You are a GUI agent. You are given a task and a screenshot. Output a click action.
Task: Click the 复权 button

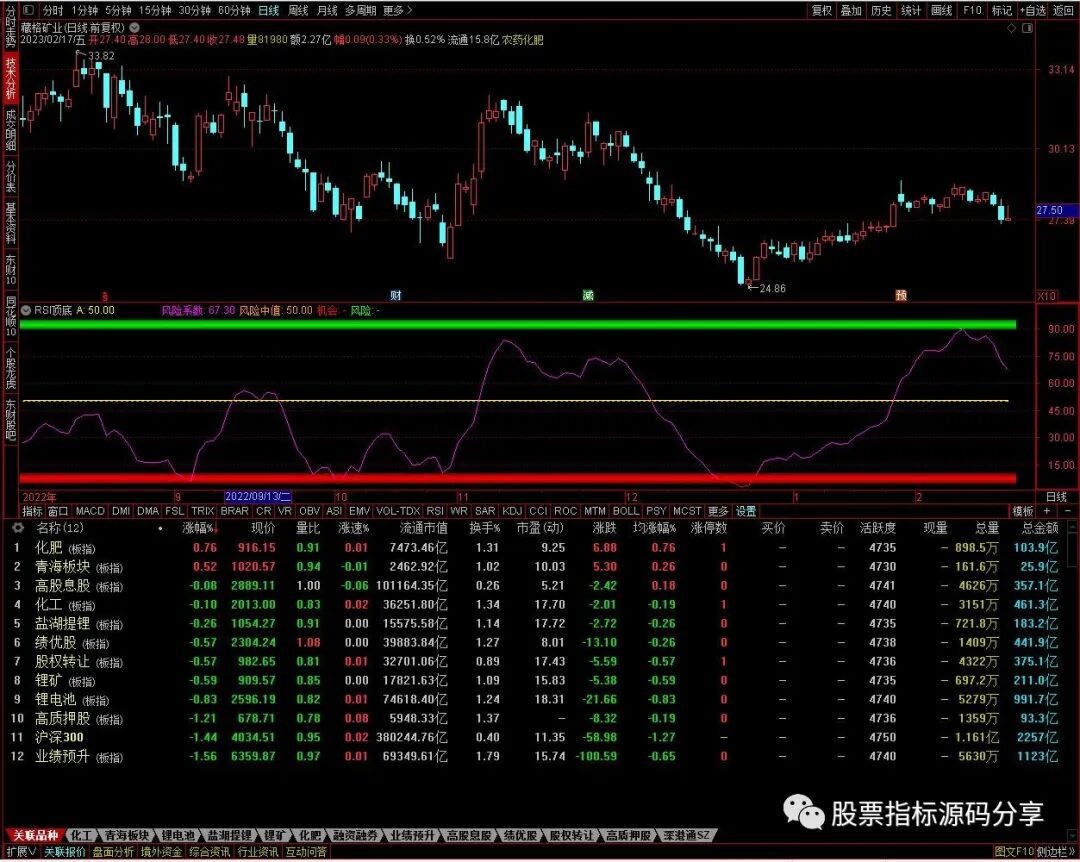coord(821,10)
